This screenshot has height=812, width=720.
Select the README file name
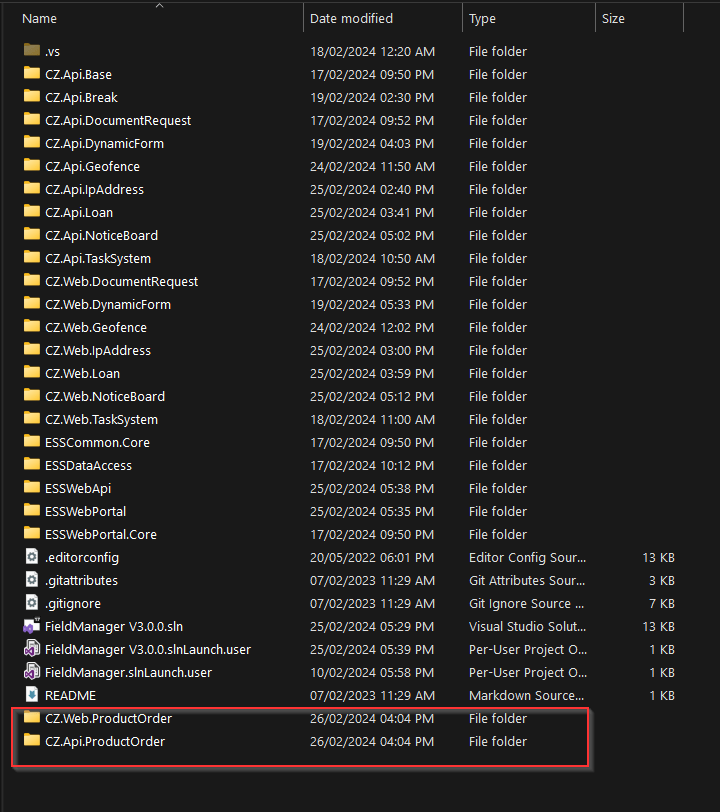[70, 695]
